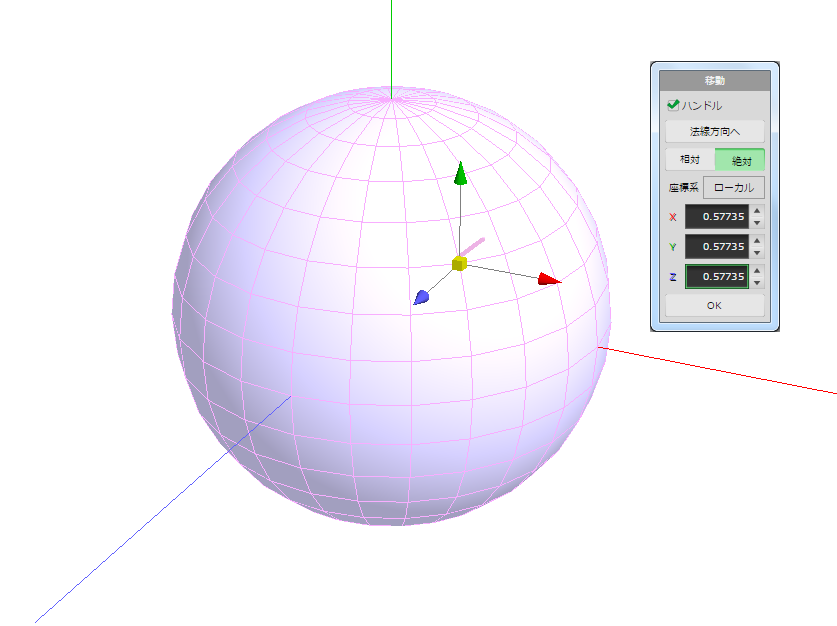This screenshot has width=837, height=626.
Task: Select the 絶対 (absolute) mode toggle
Action: point(741,160)
